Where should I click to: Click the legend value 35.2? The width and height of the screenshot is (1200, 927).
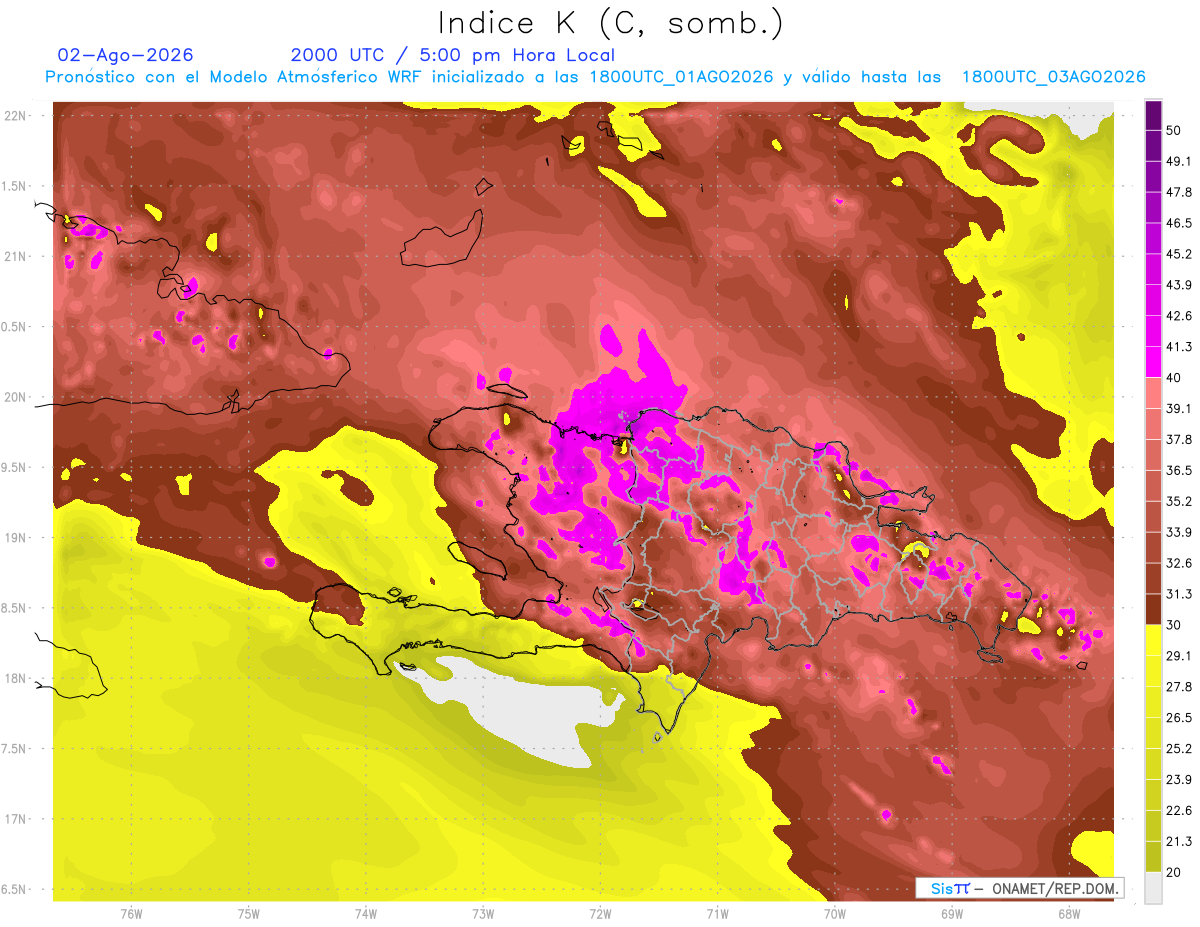pyautogui.click(x=1178, y=501)
